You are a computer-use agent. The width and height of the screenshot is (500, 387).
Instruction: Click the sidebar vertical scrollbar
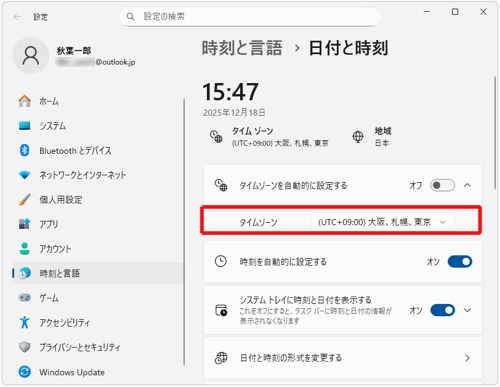(x=184, y=232)
